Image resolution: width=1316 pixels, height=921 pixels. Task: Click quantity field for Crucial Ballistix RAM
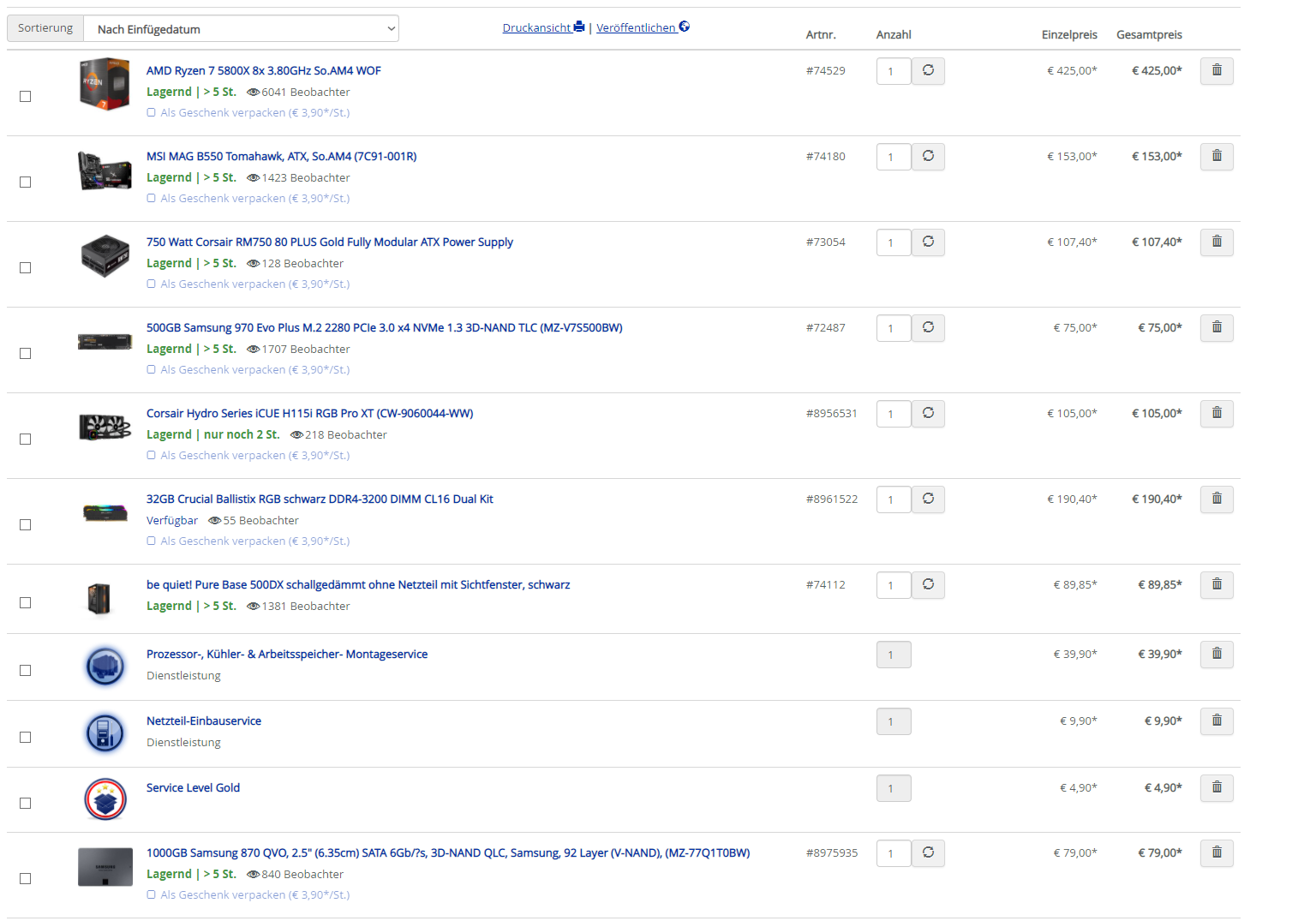coord(894,499)
